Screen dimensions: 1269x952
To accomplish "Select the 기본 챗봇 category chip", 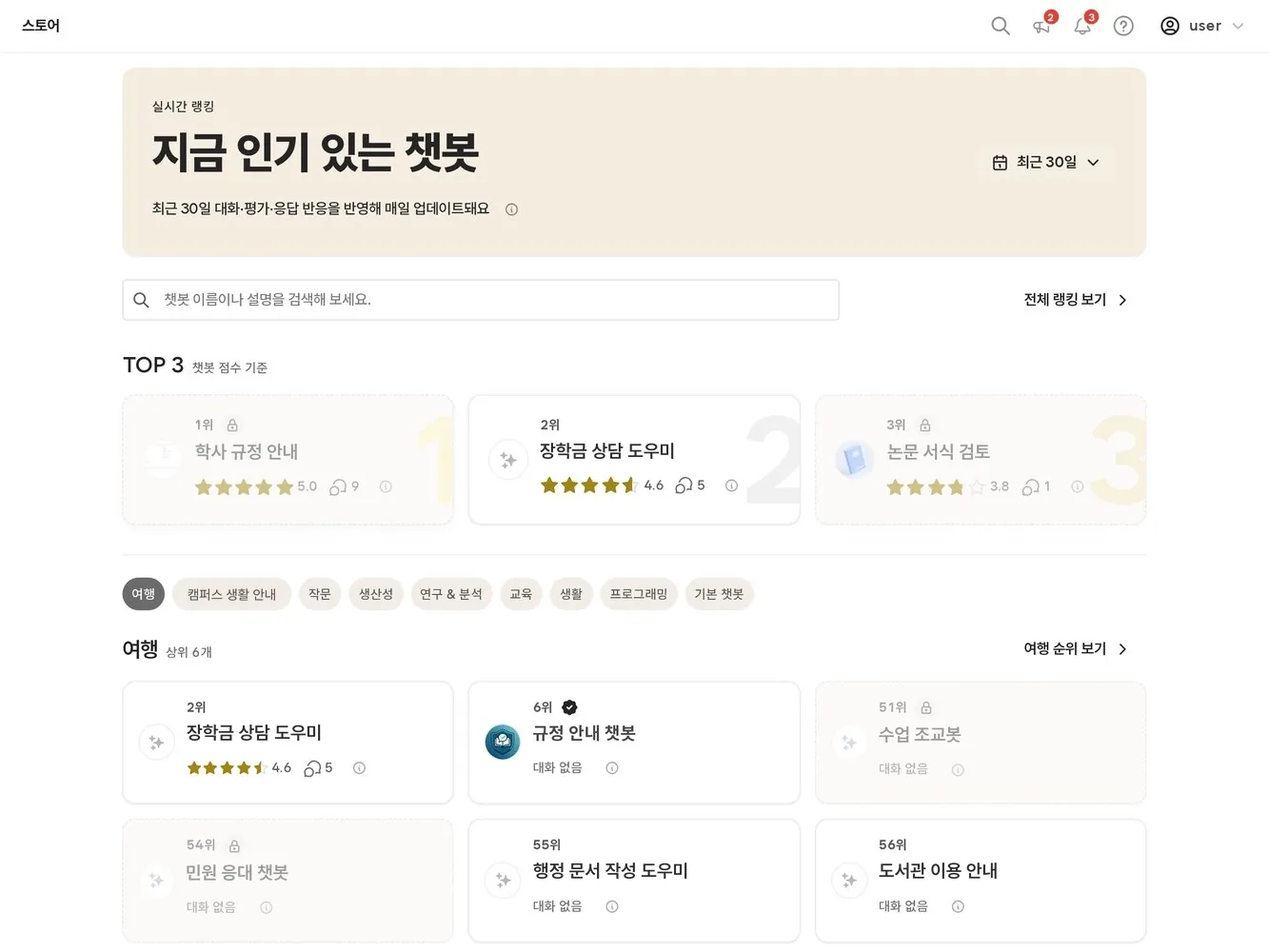I will click(x=719, y=594).
